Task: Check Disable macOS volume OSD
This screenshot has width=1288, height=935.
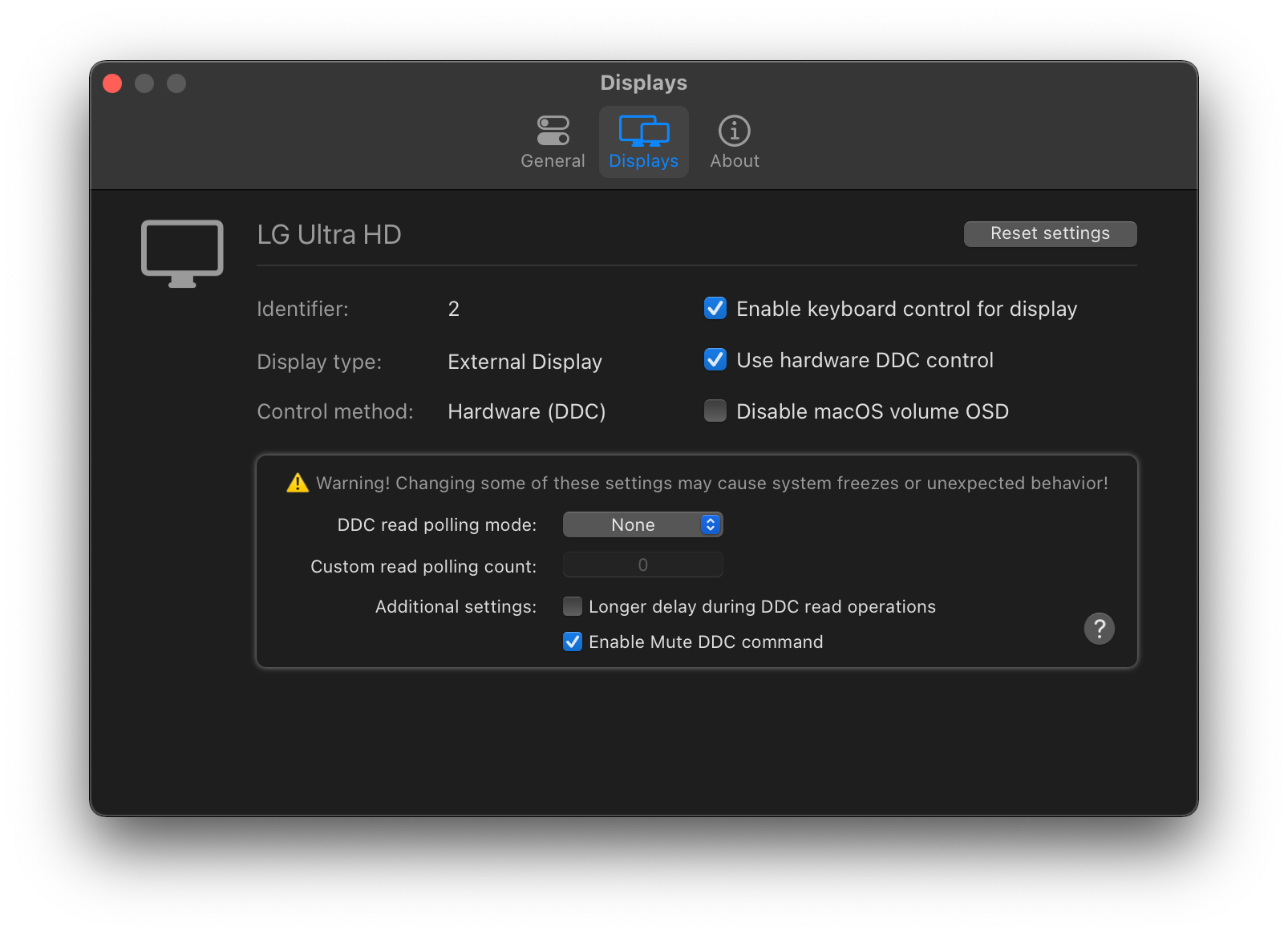Action: (715, 411)
